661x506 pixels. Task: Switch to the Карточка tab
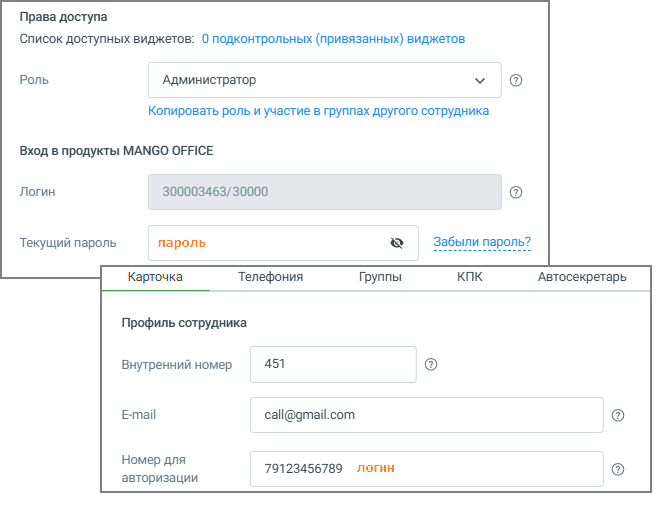pos(155,277)
